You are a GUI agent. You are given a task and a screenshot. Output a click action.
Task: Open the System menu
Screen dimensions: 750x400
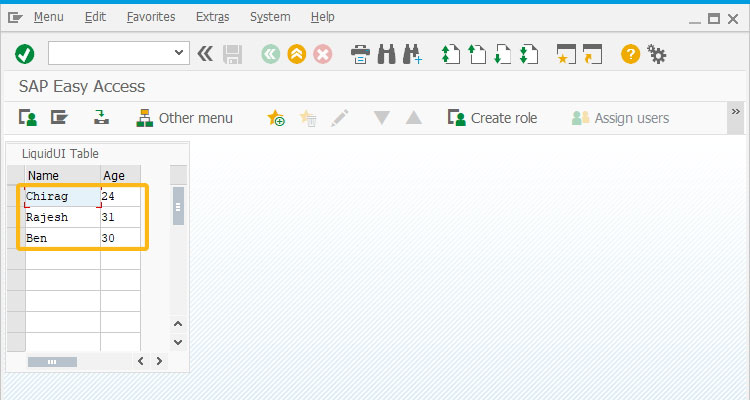click(x=270, y=17)
